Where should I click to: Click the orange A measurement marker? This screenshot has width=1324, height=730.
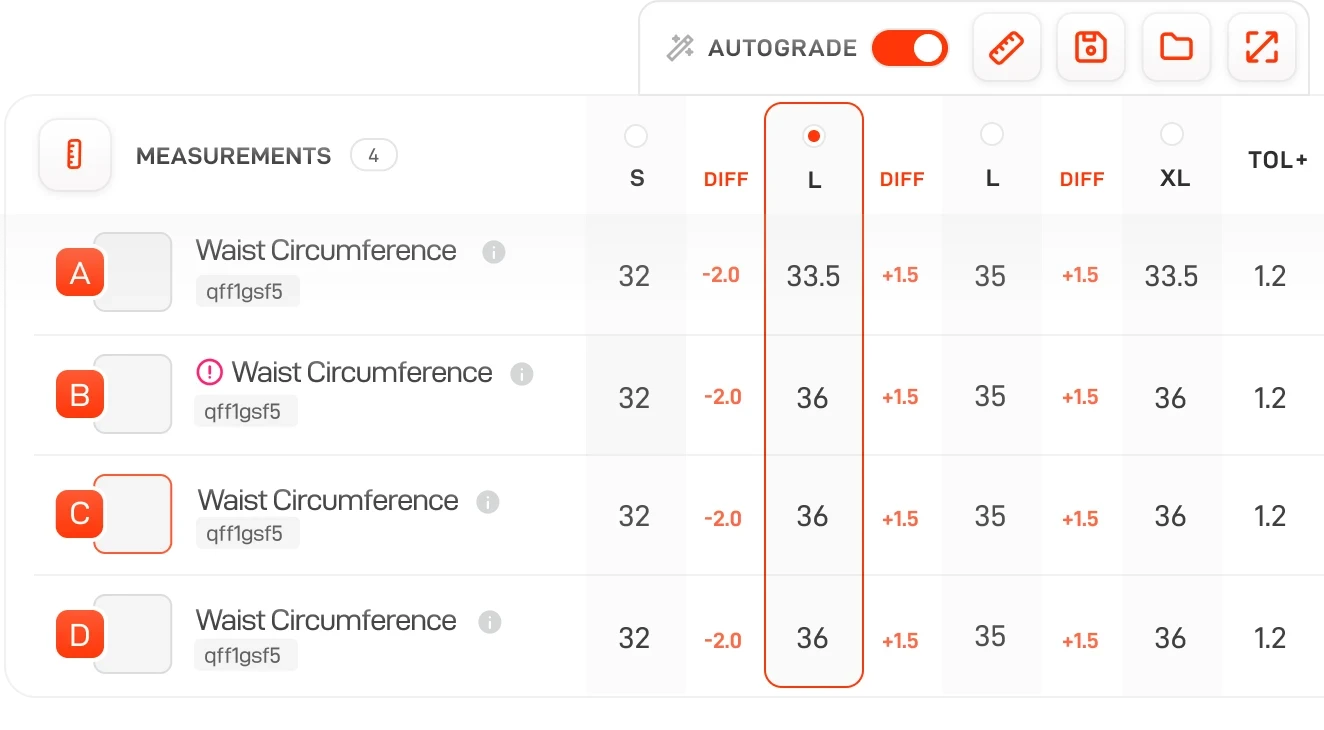pyautogui.click(x=80, y=273)
